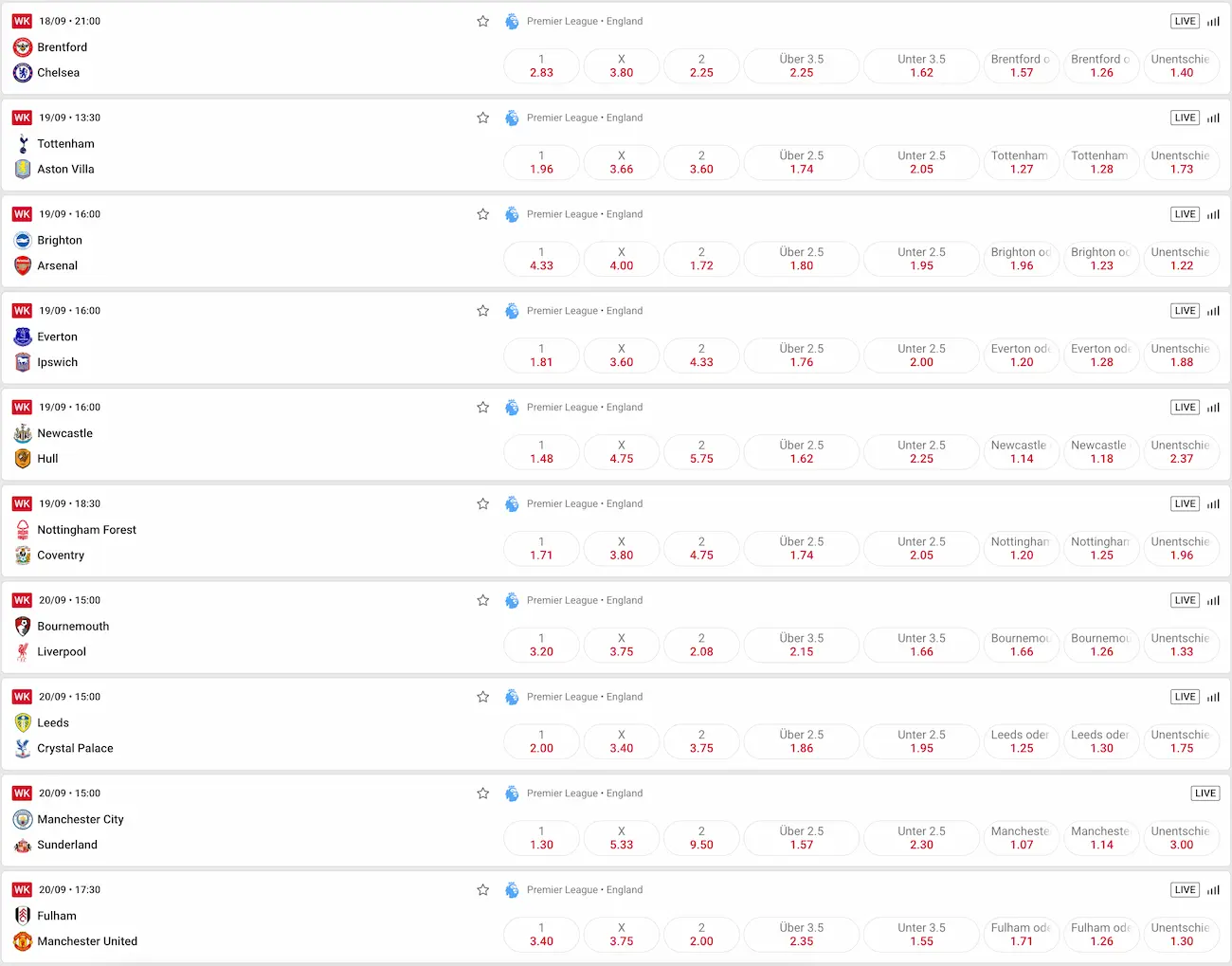
Task: Open statistics bars icon for Newcastle vs Hull
Action: (1213, 408)
